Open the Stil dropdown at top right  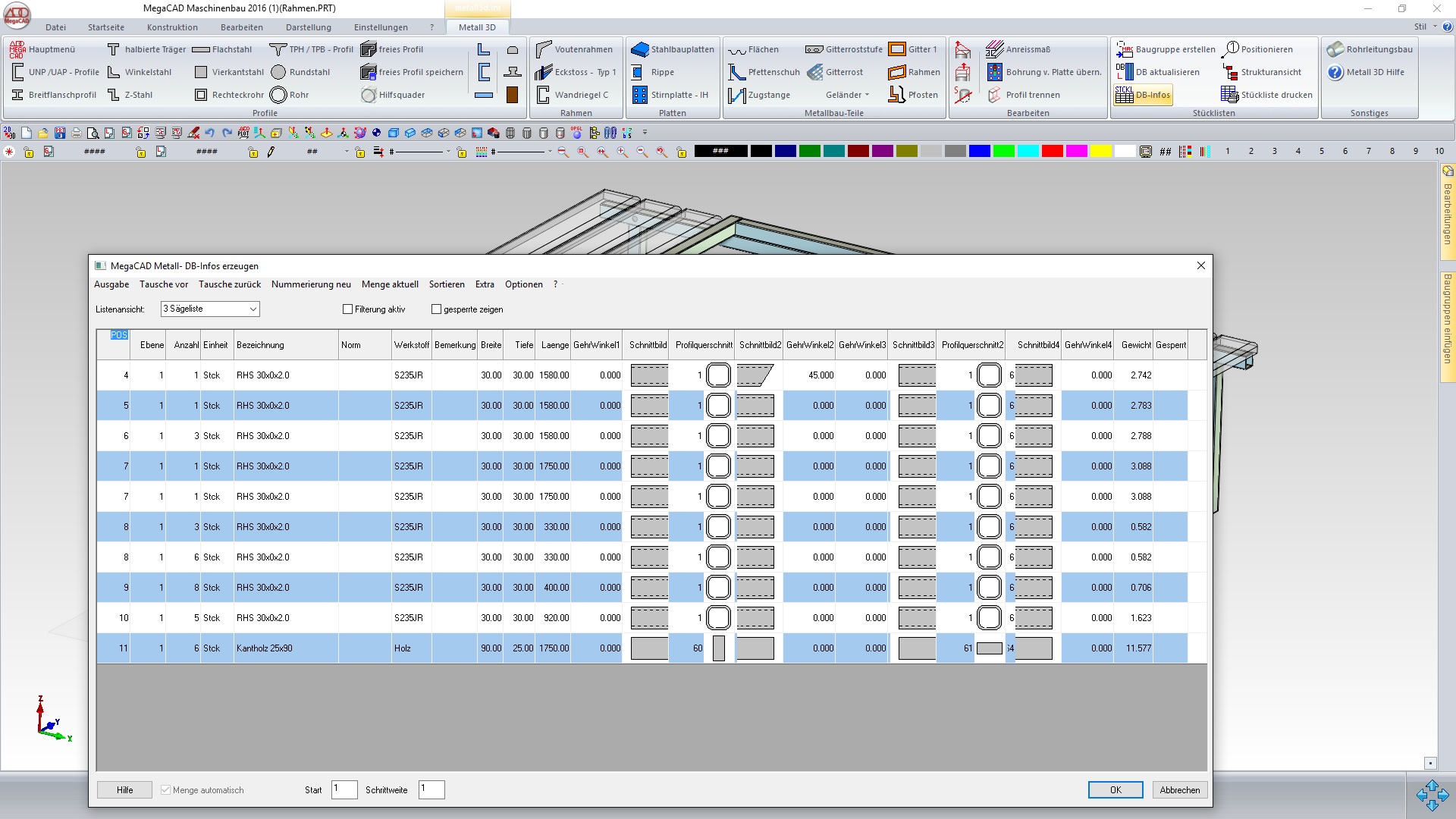[1424, 27]
